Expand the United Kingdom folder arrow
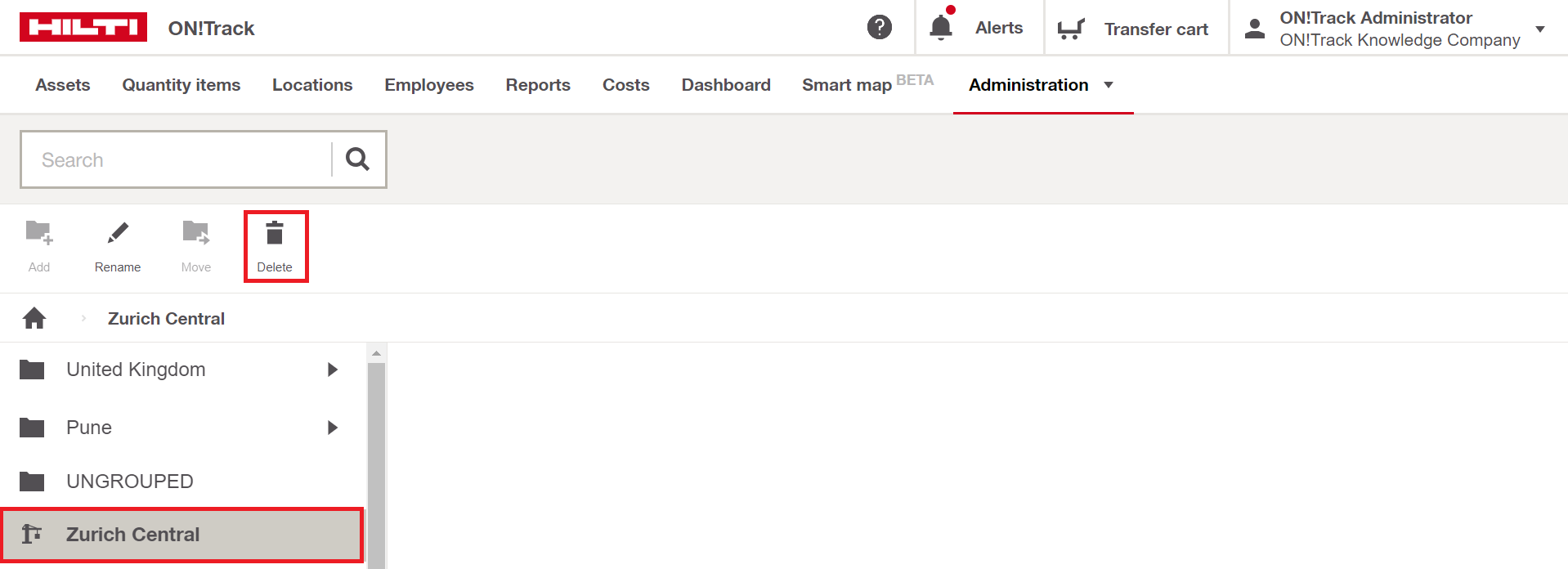Screen dimensions: 1568x569 point(333,370)
